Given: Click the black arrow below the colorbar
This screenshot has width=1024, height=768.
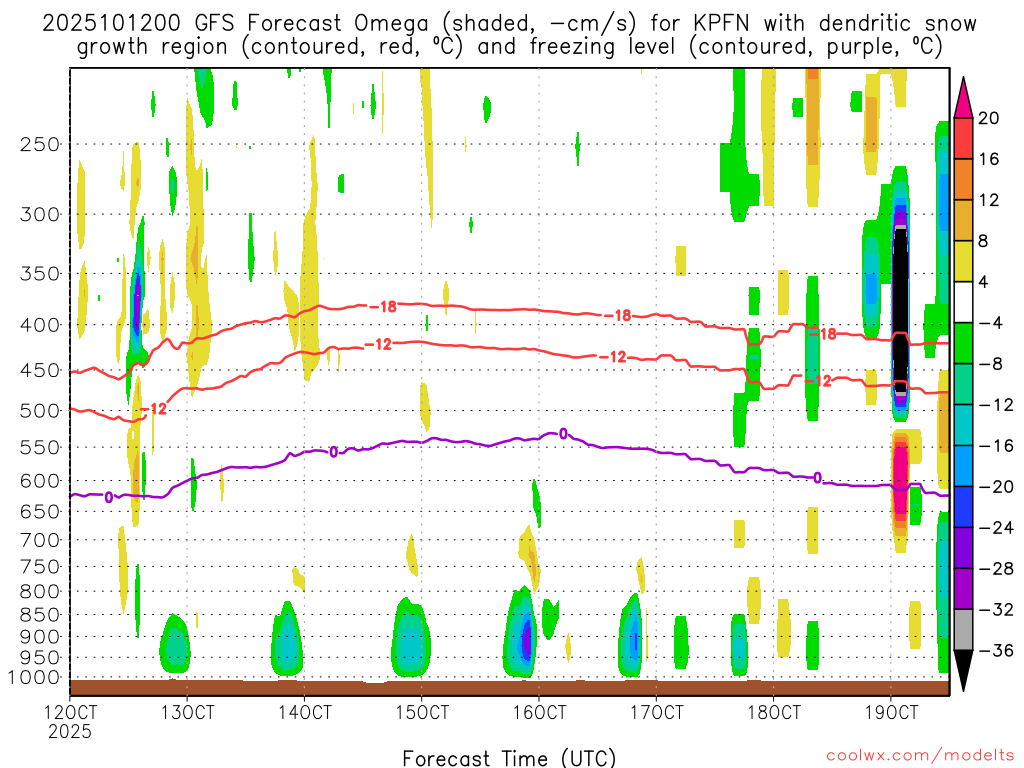Looking at the screenshot, I should [x=963, y=671].
